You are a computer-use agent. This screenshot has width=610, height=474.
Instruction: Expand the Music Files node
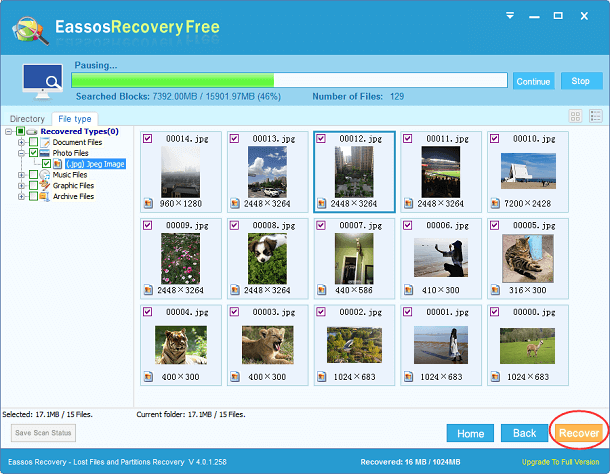(22, 175)
